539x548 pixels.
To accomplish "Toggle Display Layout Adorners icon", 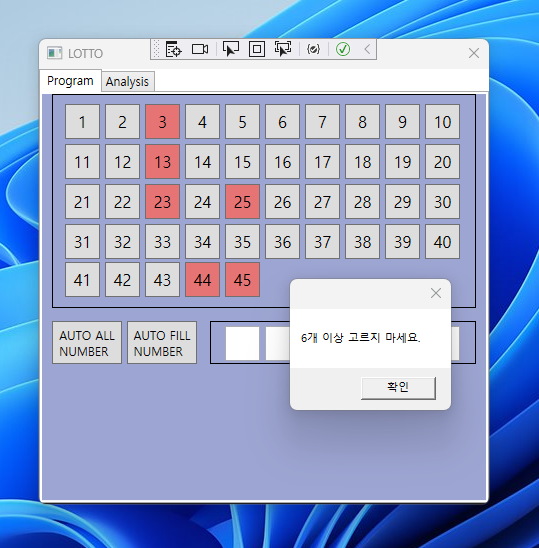I will [257, 49].
